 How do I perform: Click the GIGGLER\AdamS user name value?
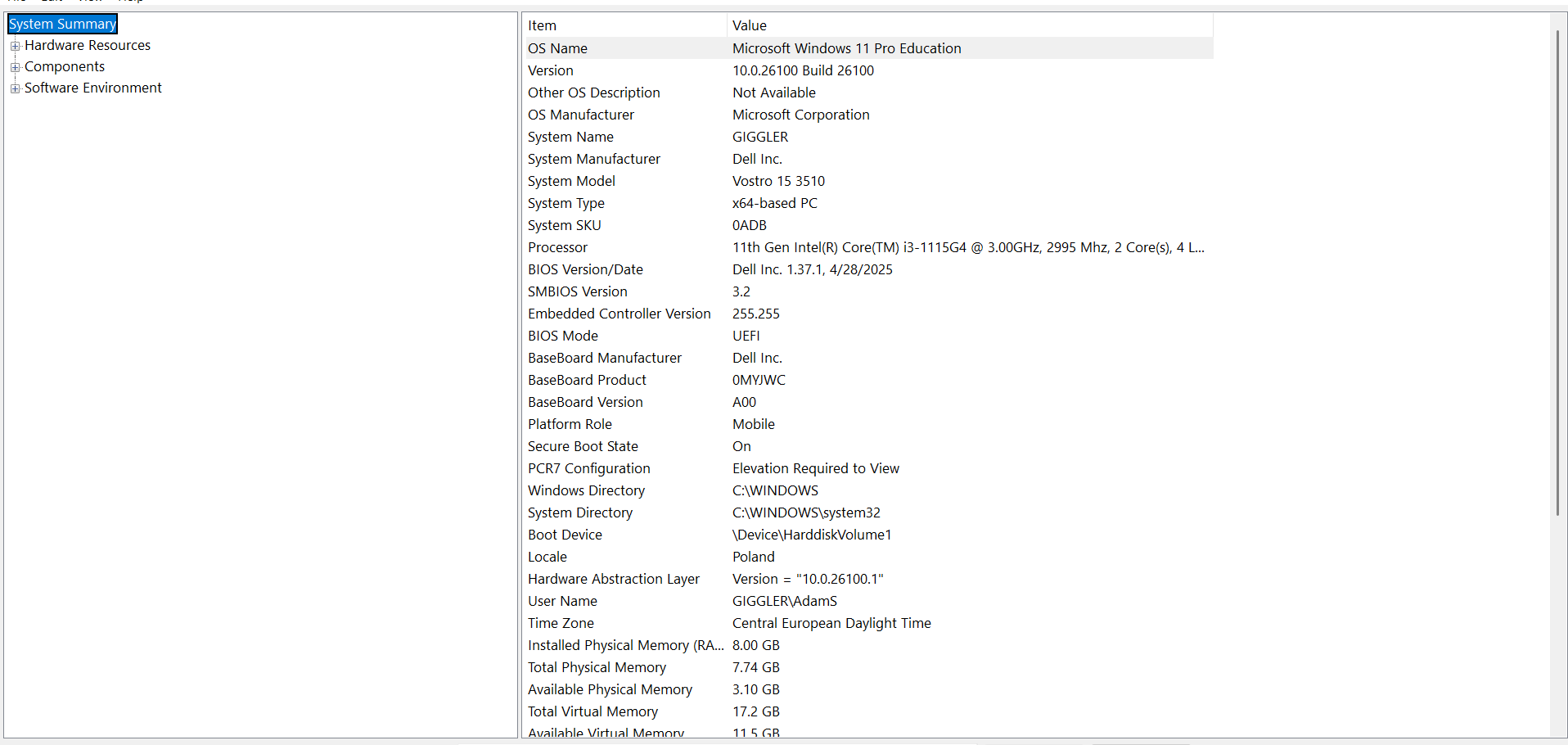pyautogui.click(x=785, y=601)
